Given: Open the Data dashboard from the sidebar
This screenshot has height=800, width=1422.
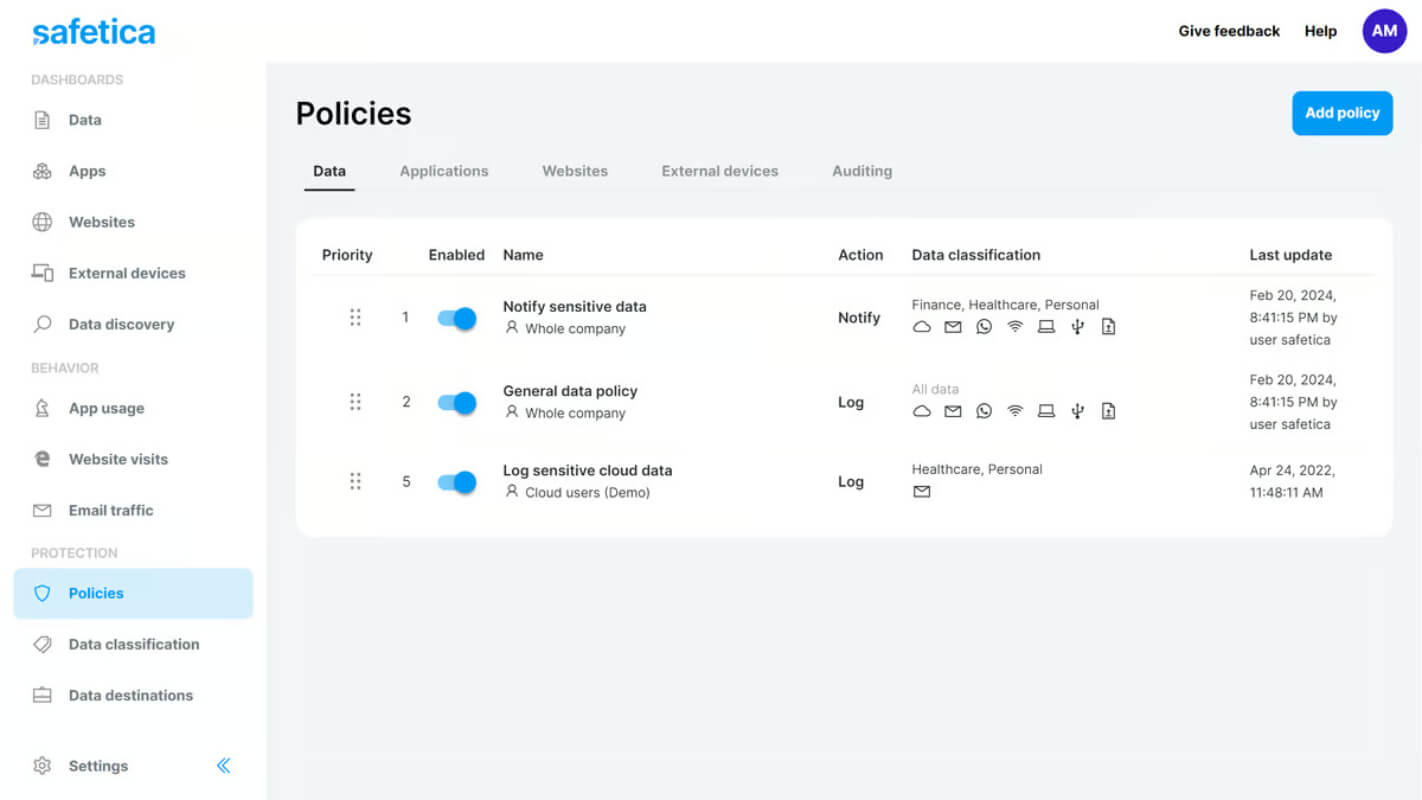Looking at the screenshot, I should tap(84, 120).
